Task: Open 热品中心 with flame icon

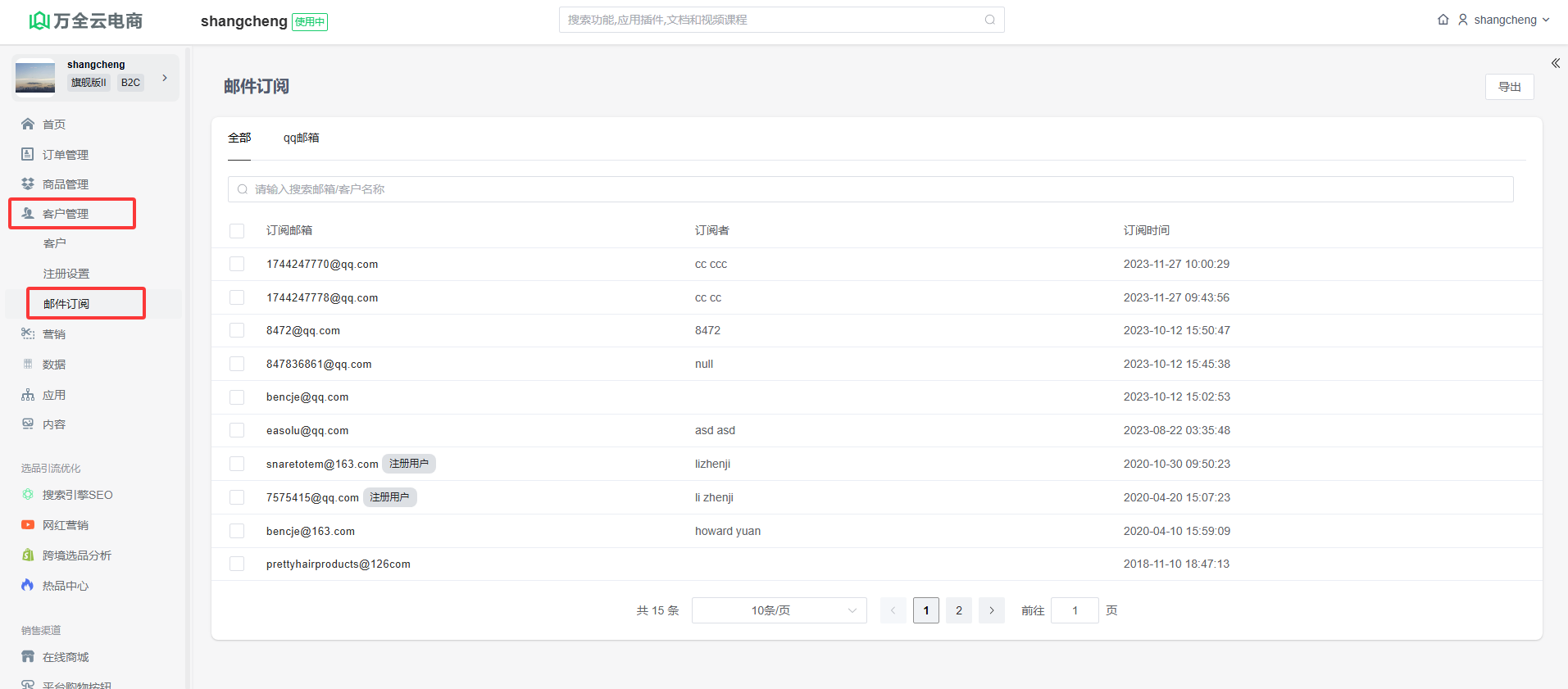Action: click(x=65, y=586)
